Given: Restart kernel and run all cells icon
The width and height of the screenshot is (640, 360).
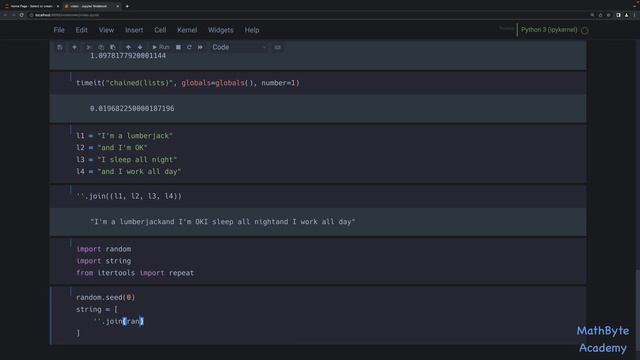Looking at the screenshot, I should (x=200, y=47).
